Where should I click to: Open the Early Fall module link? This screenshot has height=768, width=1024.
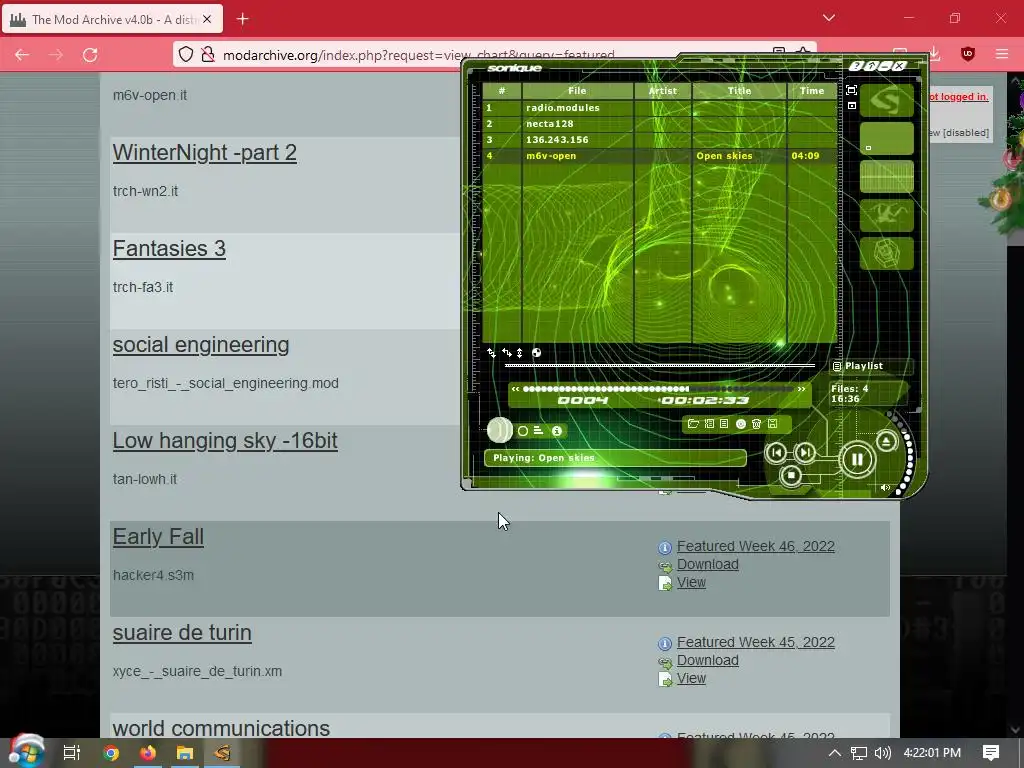click(x=158, y=537)
